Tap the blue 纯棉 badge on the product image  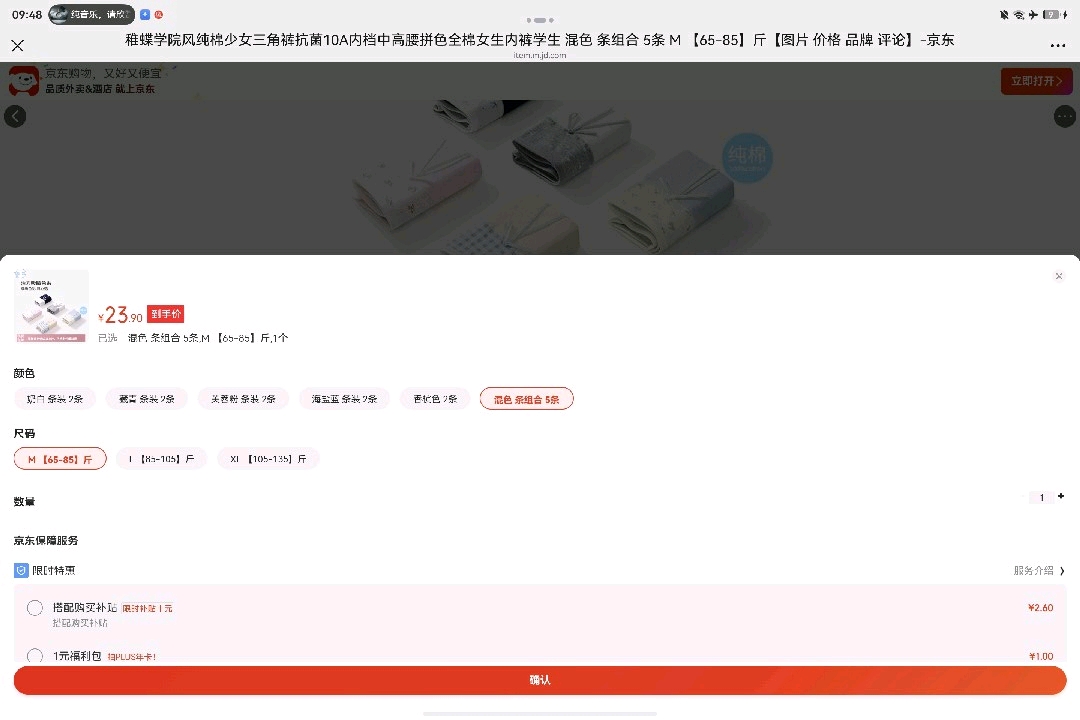click(747, 157)
